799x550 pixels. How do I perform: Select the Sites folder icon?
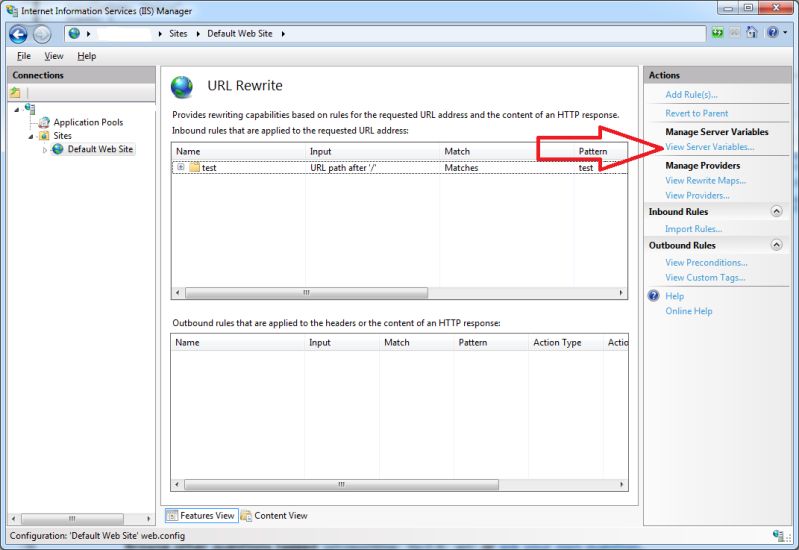point(44,136)
